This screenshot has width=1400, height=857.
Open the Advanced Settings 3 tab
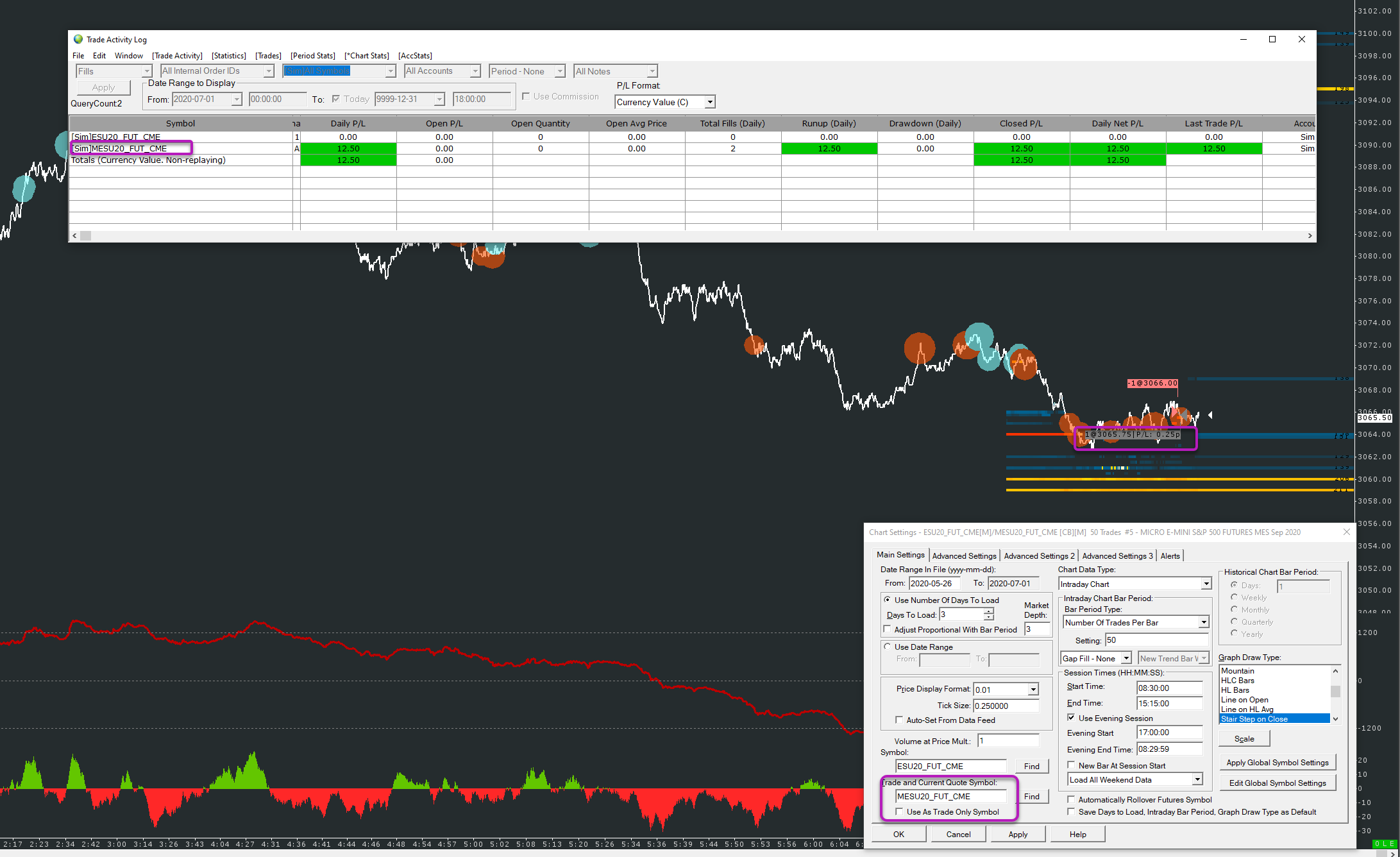(x=1117, y=556)
